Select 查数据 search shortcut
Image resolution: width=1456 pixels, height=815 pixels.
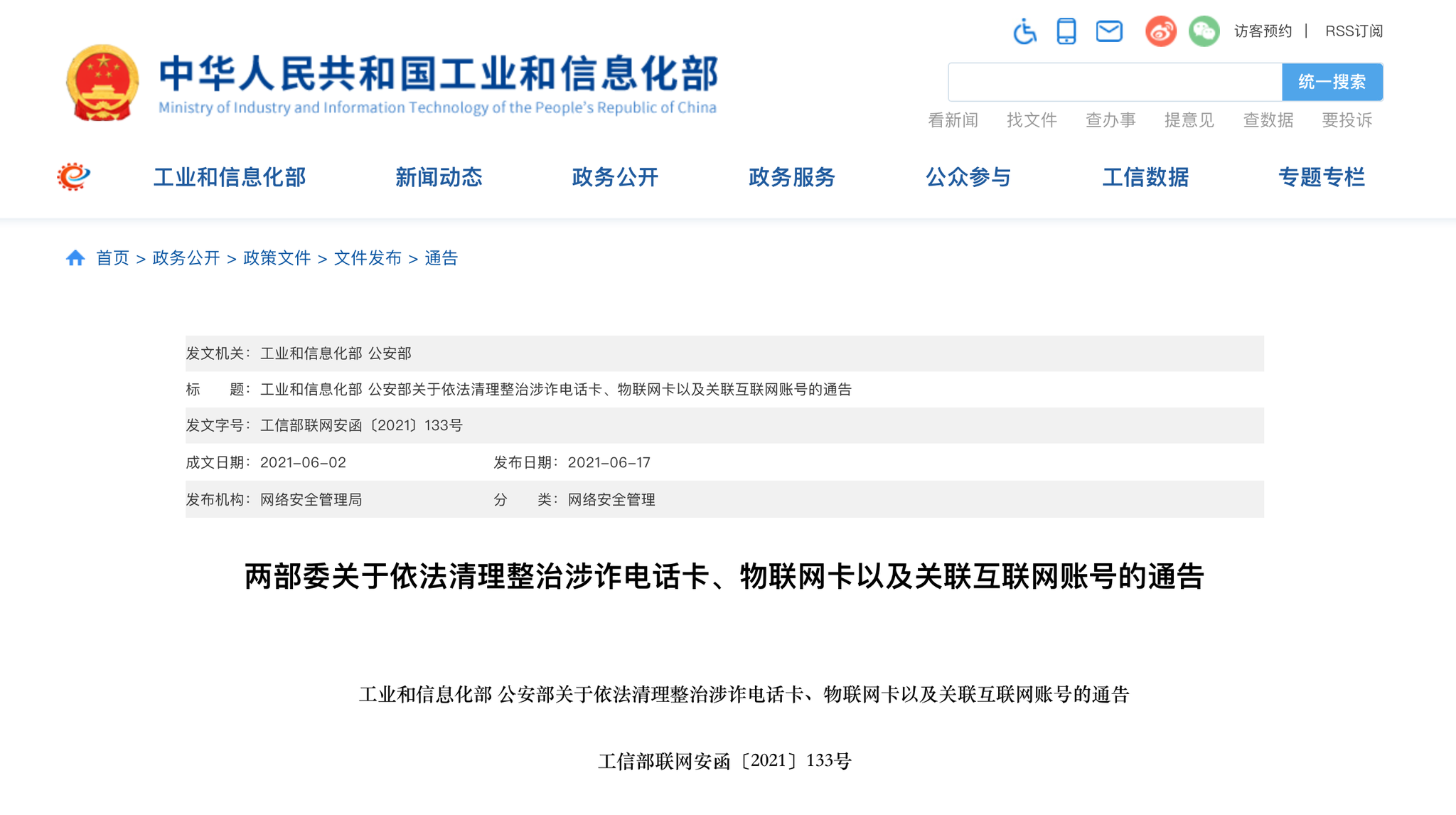pyautogui.click(x=1268, y=120)
